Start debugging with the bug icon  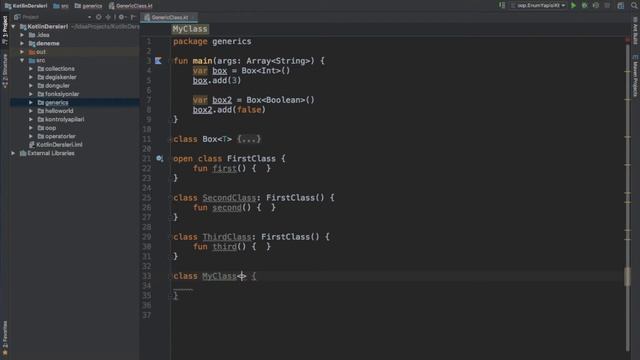584,5
